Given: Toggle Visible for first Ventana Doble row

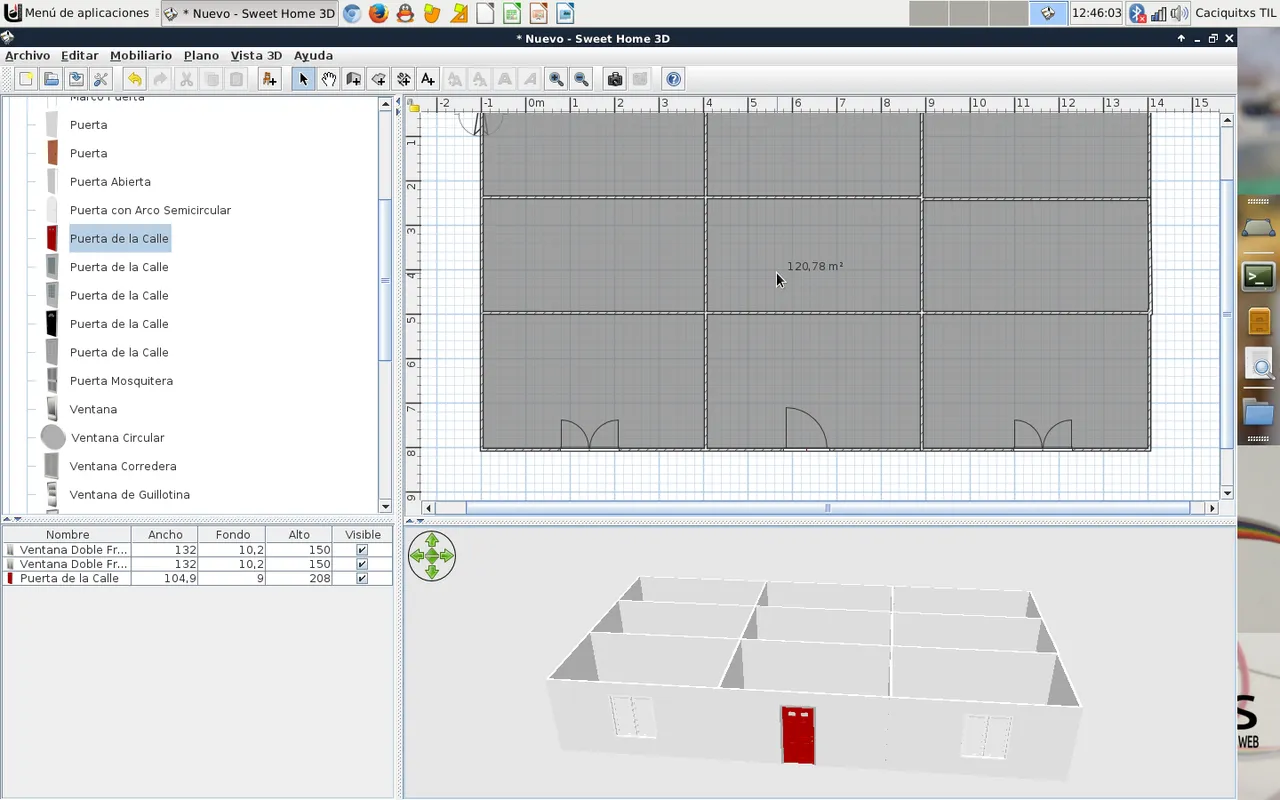Looking at the screenshot, I should [362, 550].
